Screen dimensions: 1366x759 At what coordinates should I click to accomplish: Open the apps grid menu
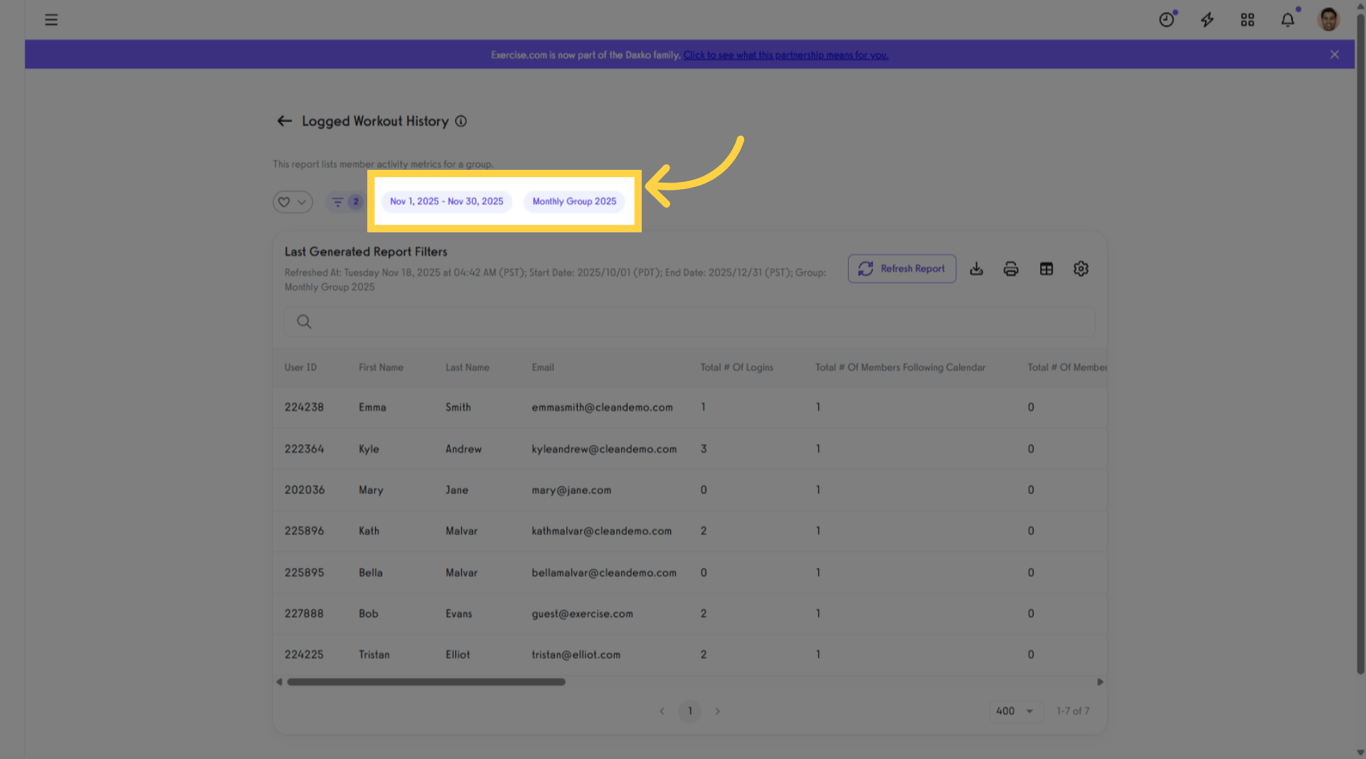1247,20
